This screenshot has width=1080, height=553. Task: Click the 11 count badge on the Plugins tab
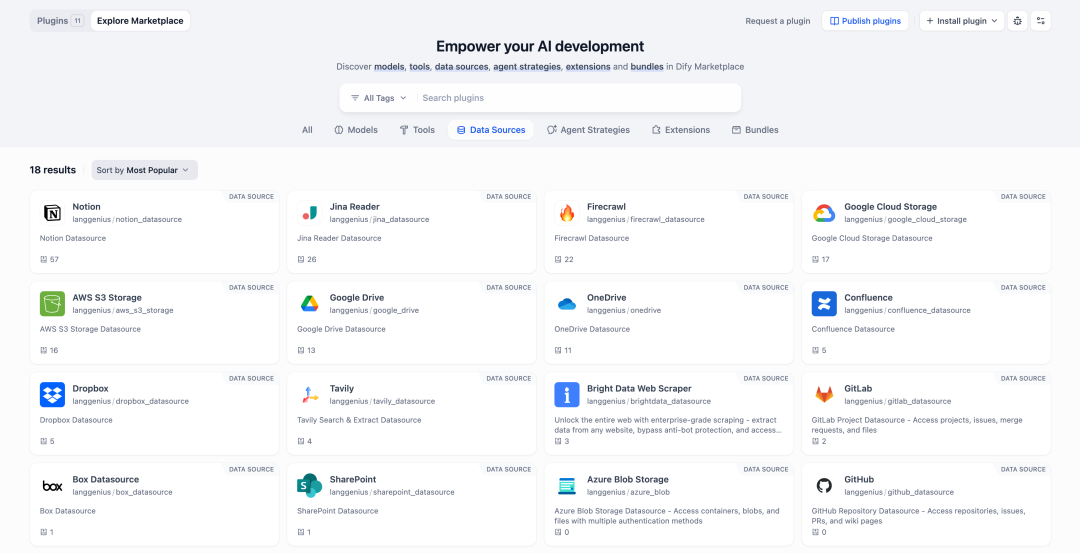78,21
